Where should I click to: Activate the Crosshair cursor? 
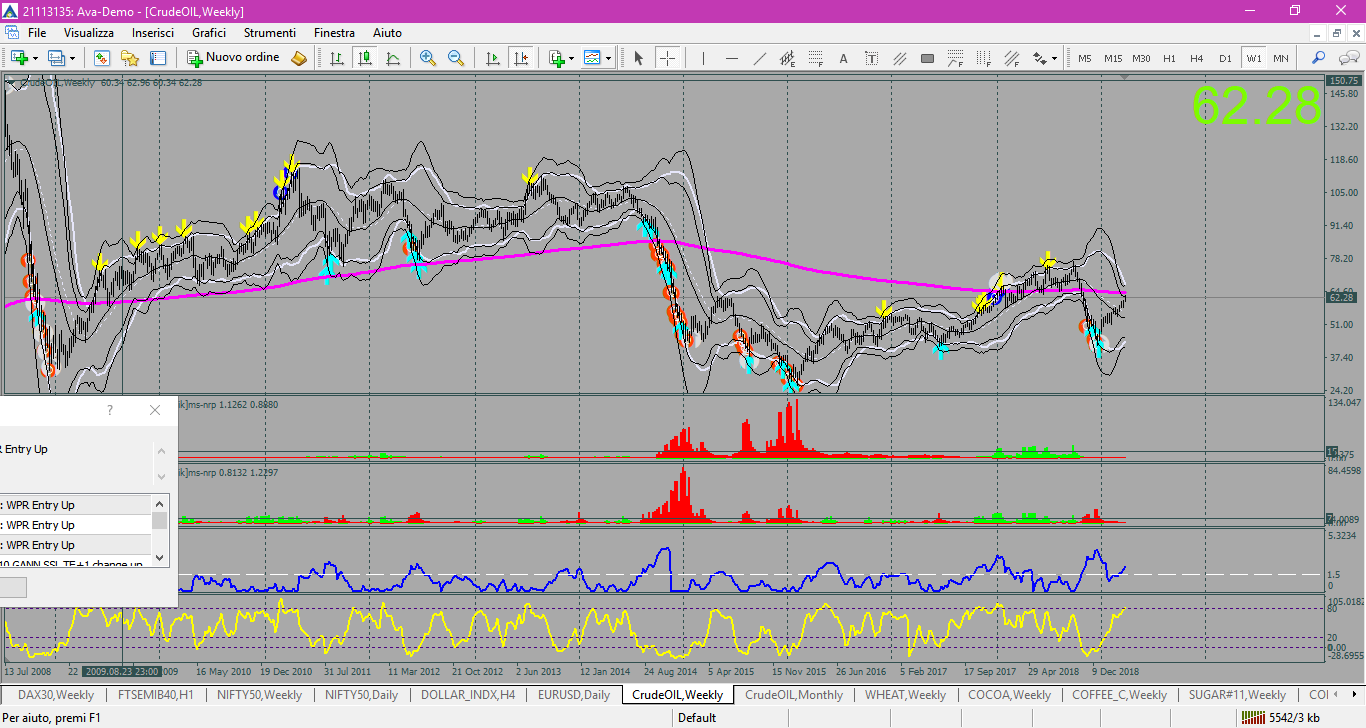[667, 58]
